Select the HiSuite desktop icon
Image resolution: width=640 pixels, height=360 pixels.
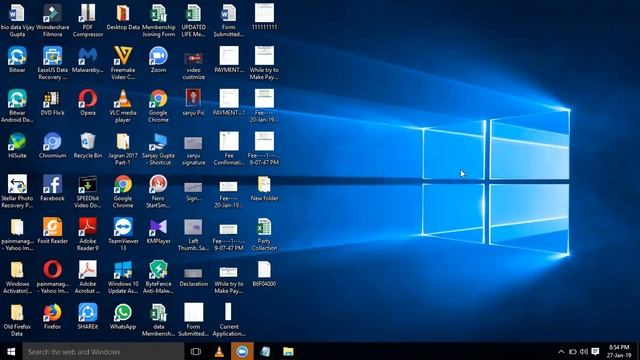click(17, 146)
